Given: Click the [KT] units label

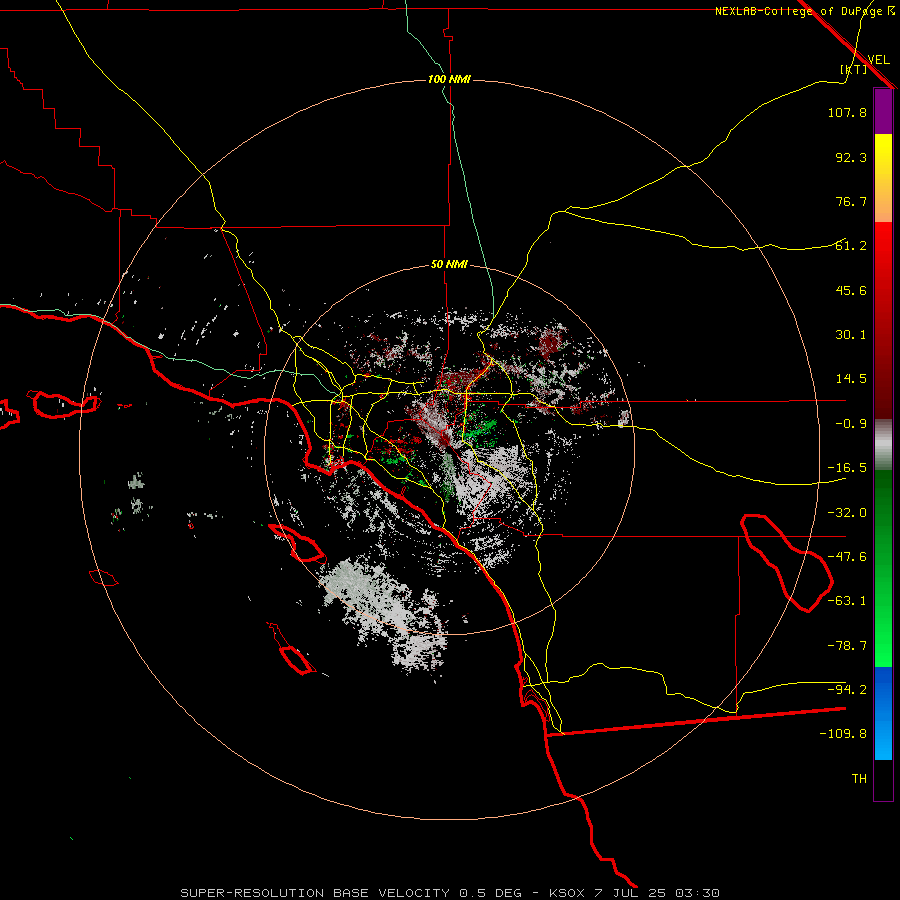Looking at the screenshot, I should 854,69.
